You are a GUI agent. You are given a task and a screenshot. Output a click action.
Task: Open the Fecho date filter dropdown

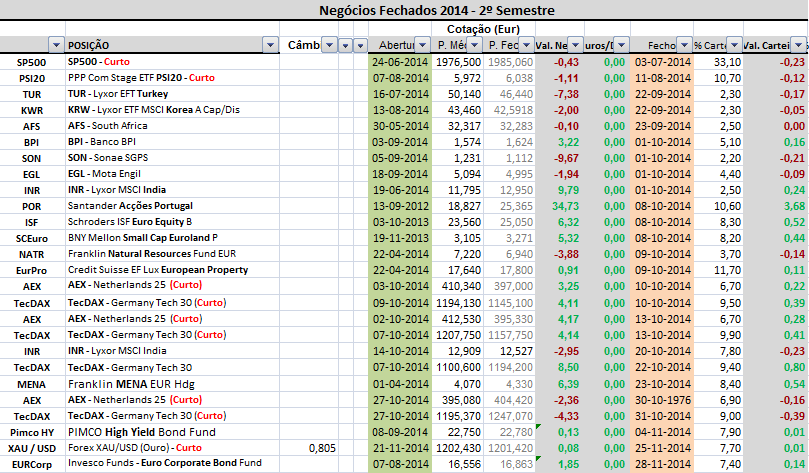(x=684, y=45)
